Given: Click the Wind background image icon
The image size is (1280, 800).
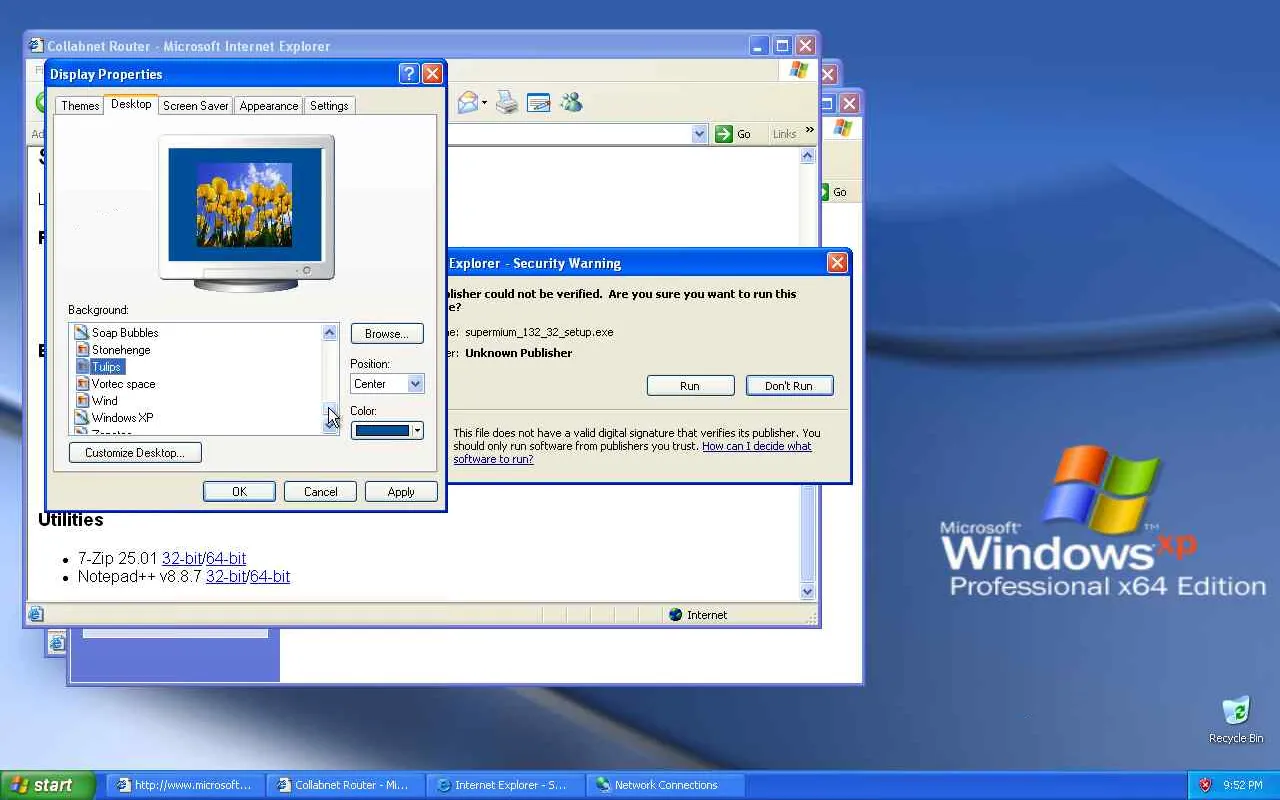Looking at the screenshot, I should [83, 401].
